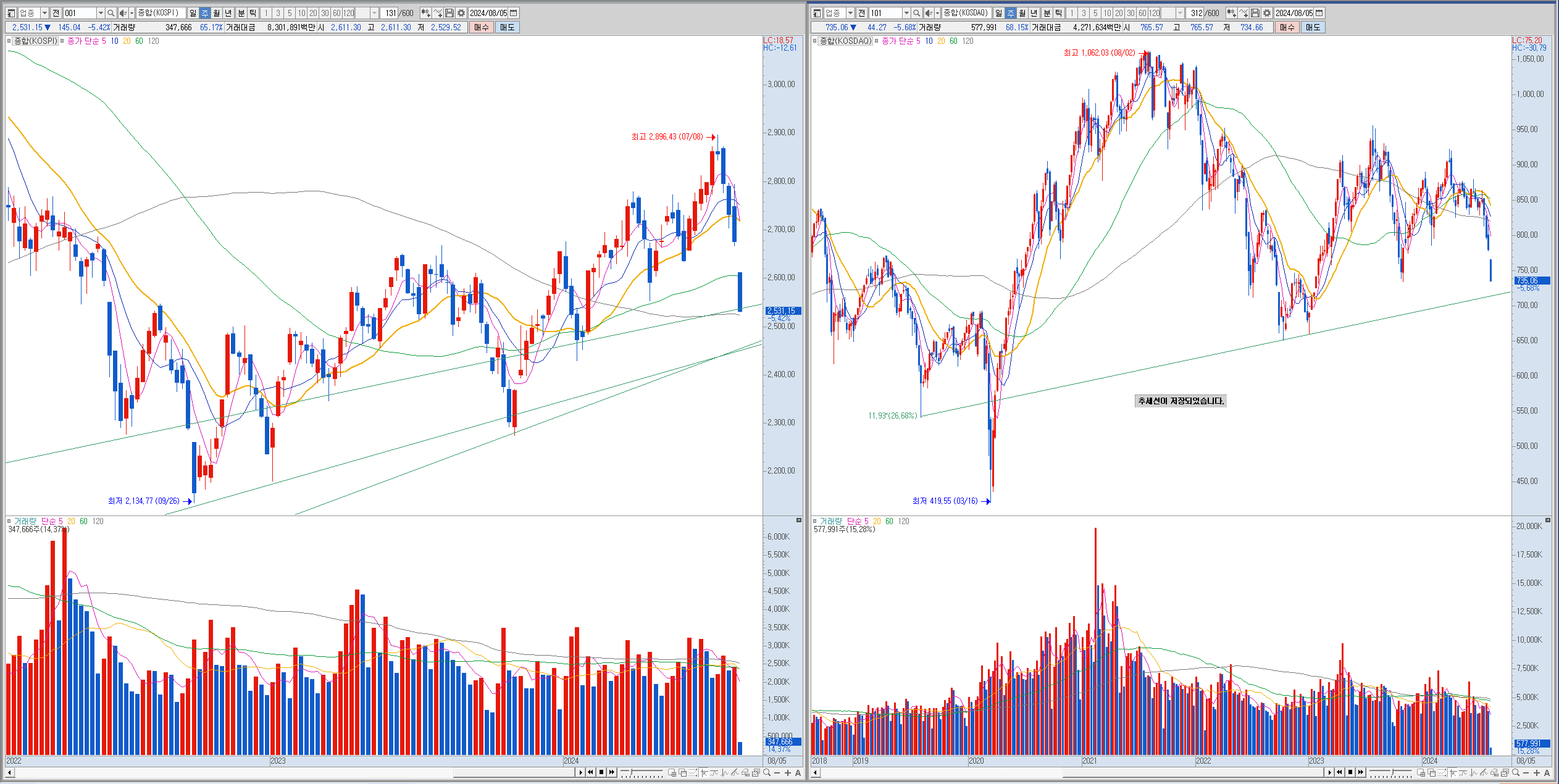Click 매수 buy button in KOSPI panel
The image size is (1559, 784).
pos(482,27)
